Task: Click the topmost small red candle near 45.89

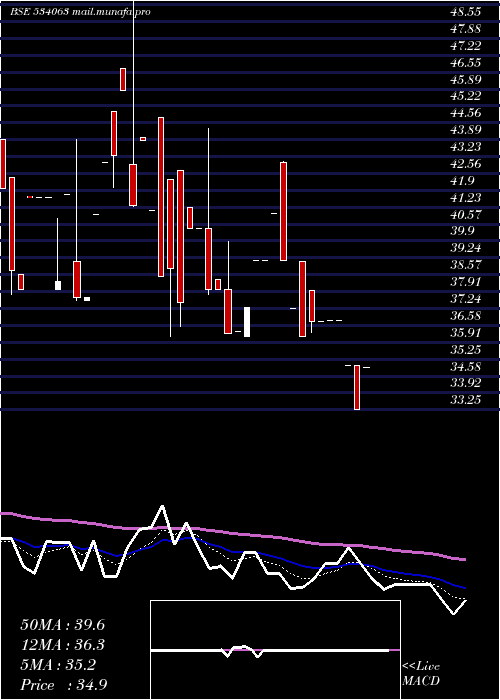Action: [x=123, y=79]
